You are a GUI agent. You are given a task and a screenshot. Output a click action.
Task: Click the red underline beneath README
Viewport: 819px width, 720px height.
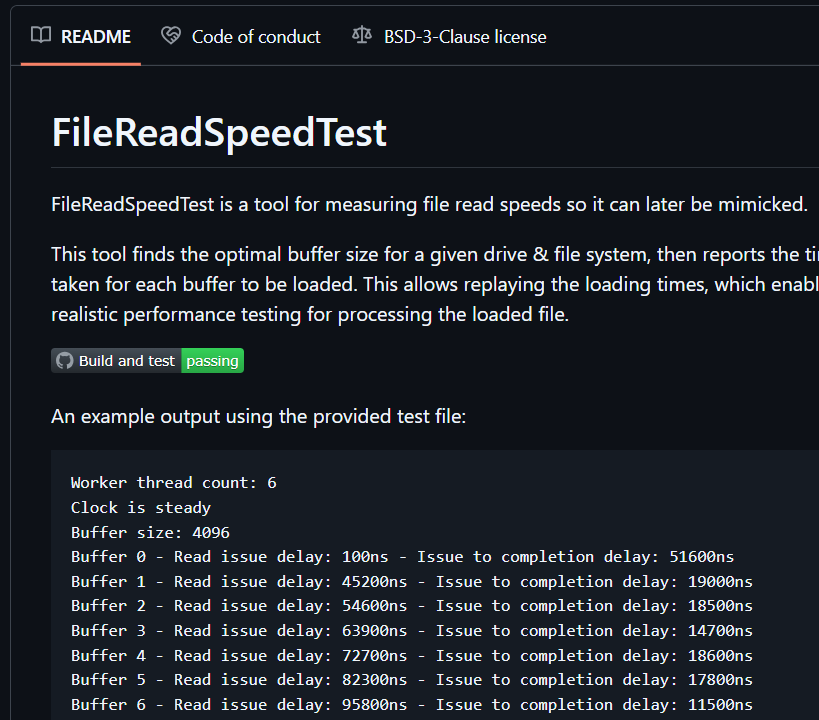tap(80, 64)
